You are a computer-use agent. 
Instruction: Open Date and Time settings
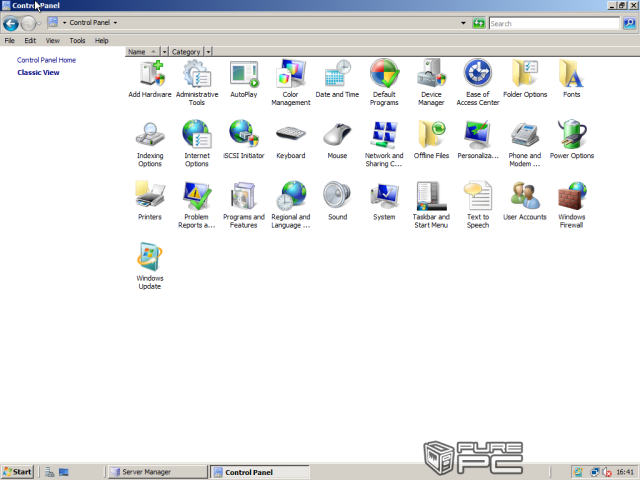point(337,79)
